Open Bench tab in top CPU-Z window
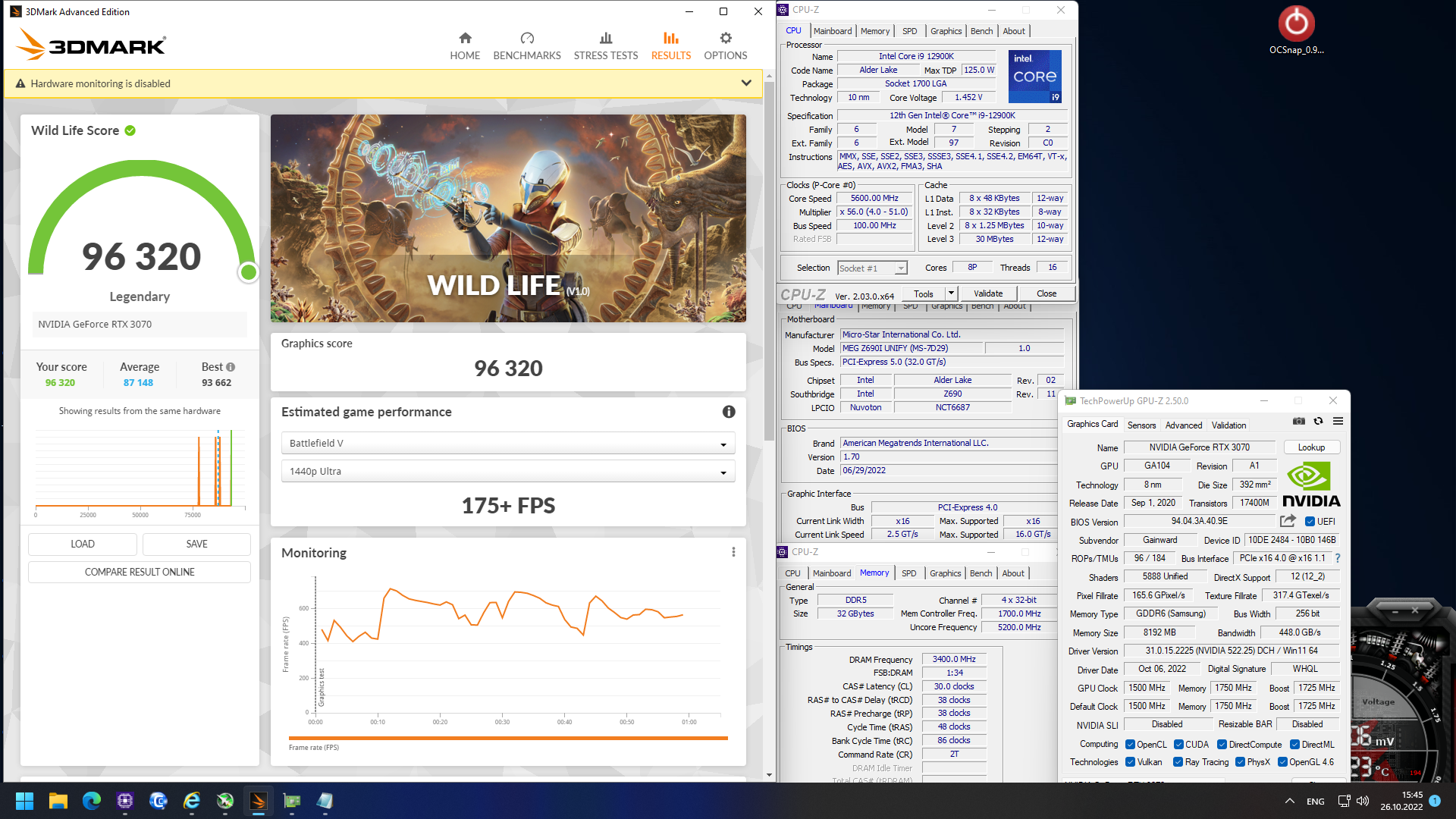This screenshot has width=1456, height=819. pyautogui.click(x=981, y=31)
